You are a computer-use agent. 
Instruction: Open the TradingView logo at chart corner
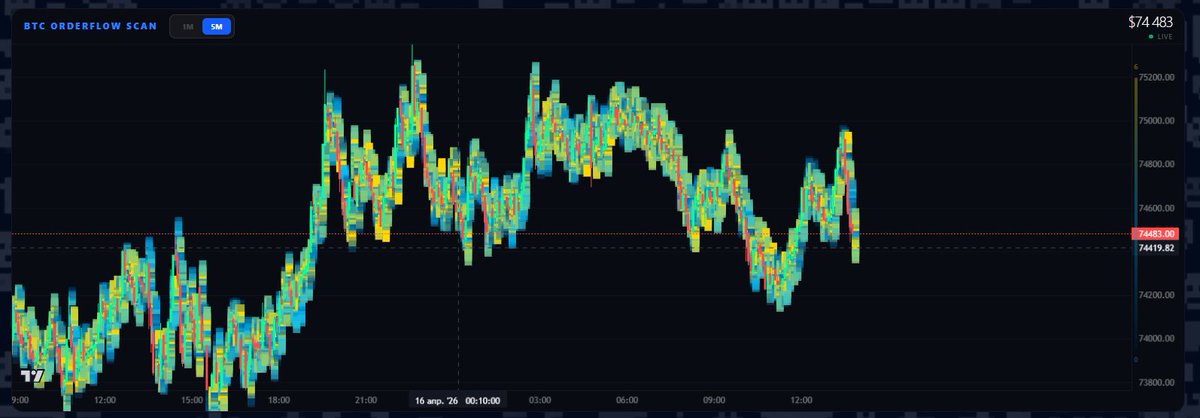(x=34, y=375)
